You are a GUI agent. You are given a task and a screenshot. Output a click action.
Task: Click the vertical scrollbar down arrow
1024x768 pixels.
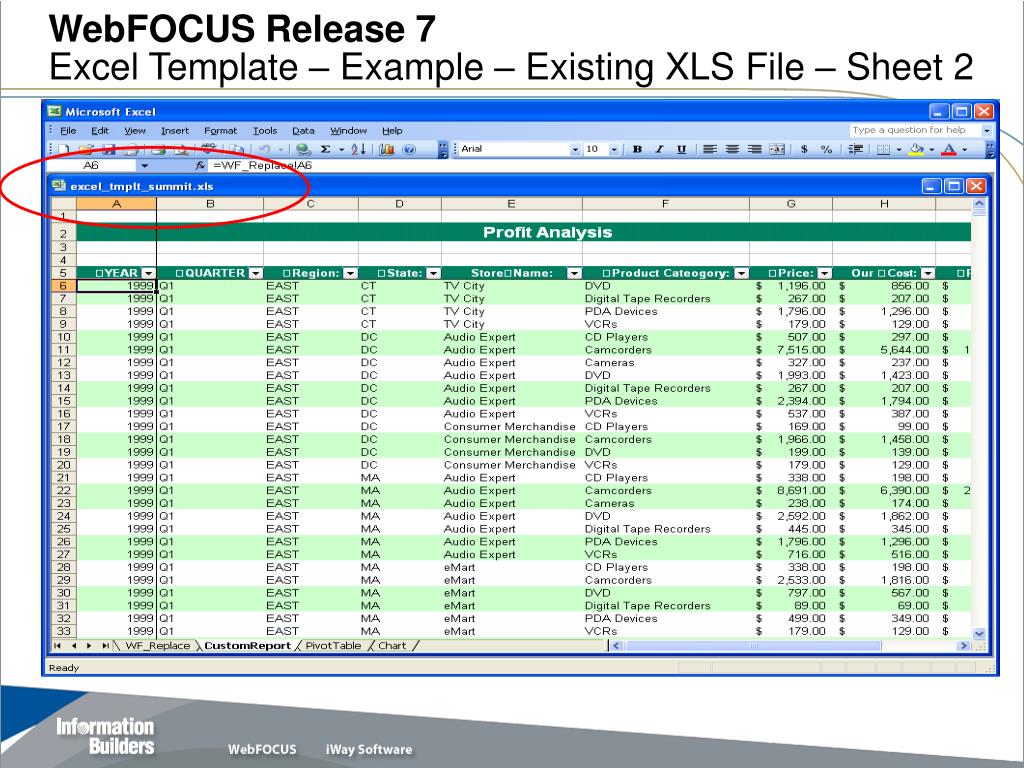978,633
